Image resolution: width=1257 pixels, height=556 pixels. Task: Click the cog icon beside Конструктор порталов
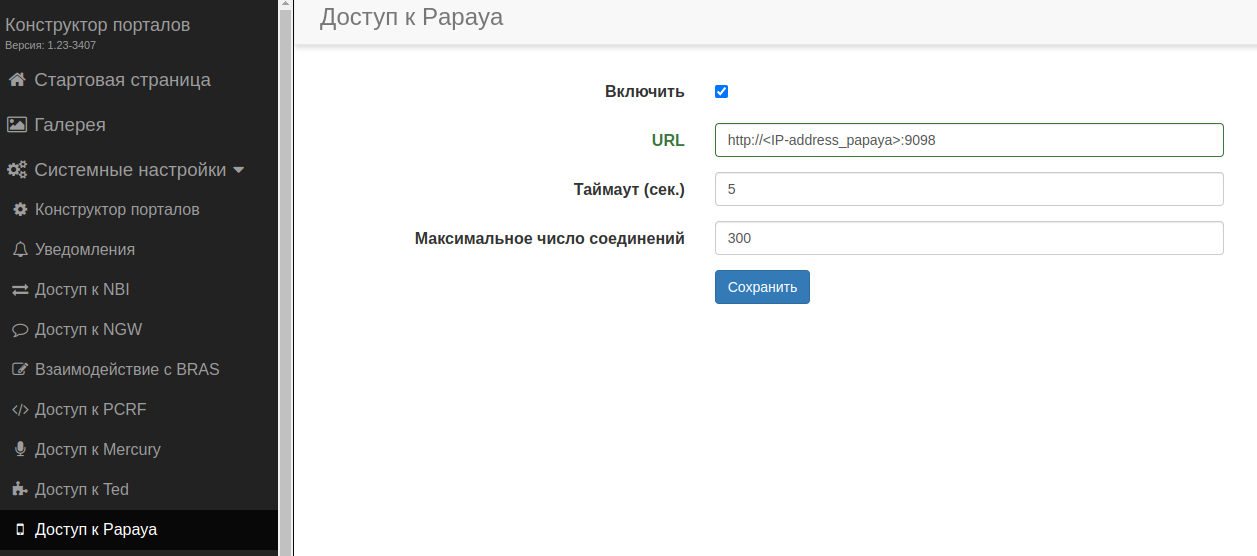(19, 210)
